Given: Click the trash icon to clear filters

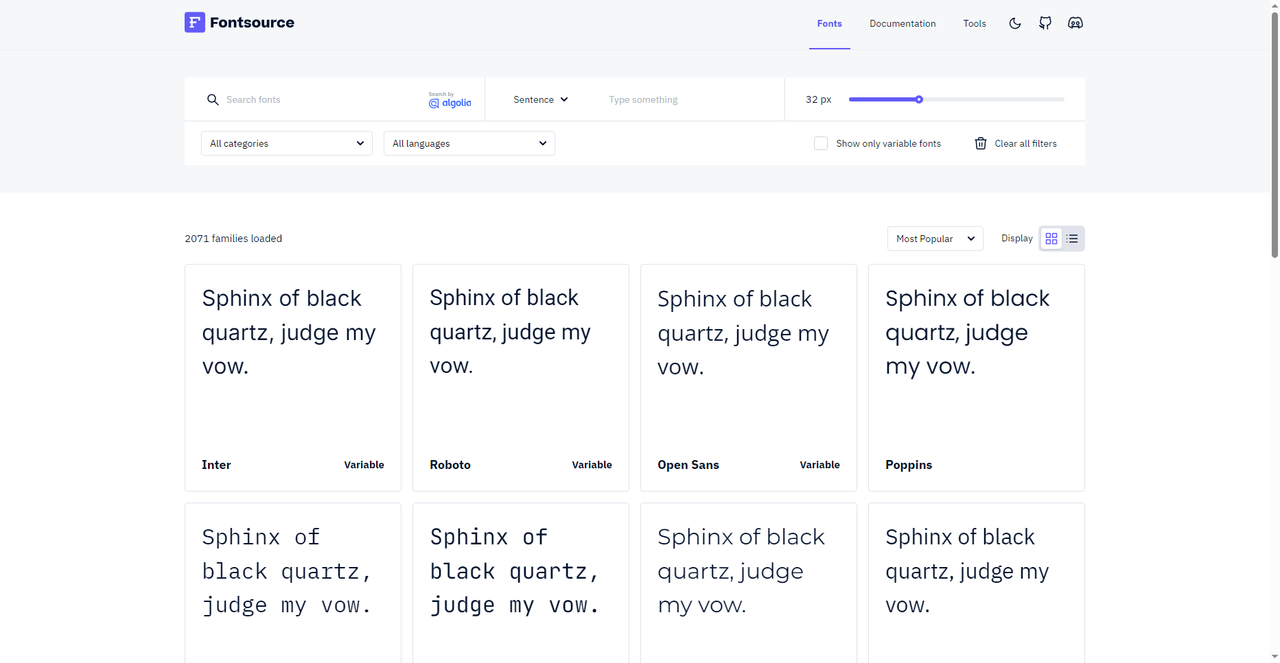Looking at the screenshot, I should click(981, 144).
